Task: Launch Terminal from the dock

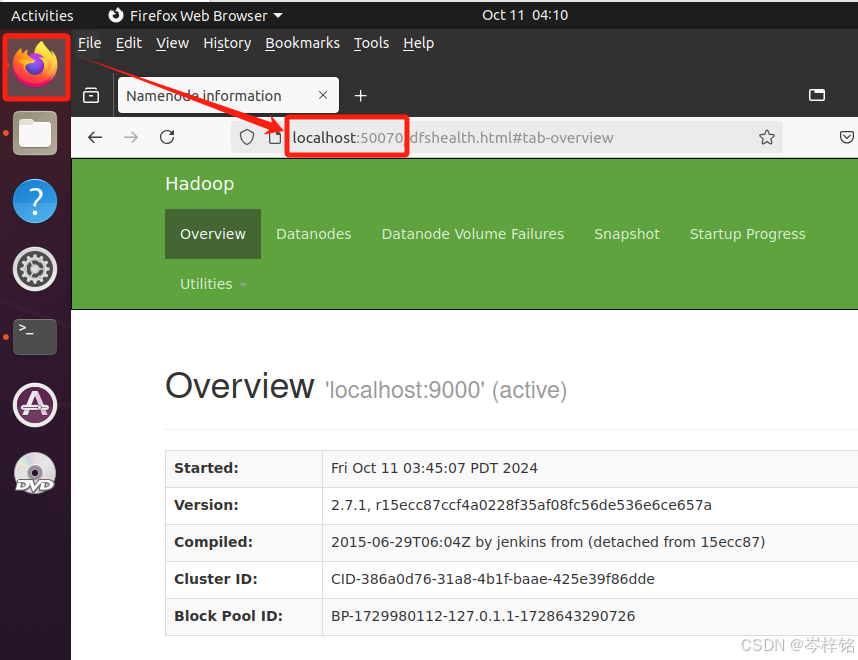Action: click(35, 337)
